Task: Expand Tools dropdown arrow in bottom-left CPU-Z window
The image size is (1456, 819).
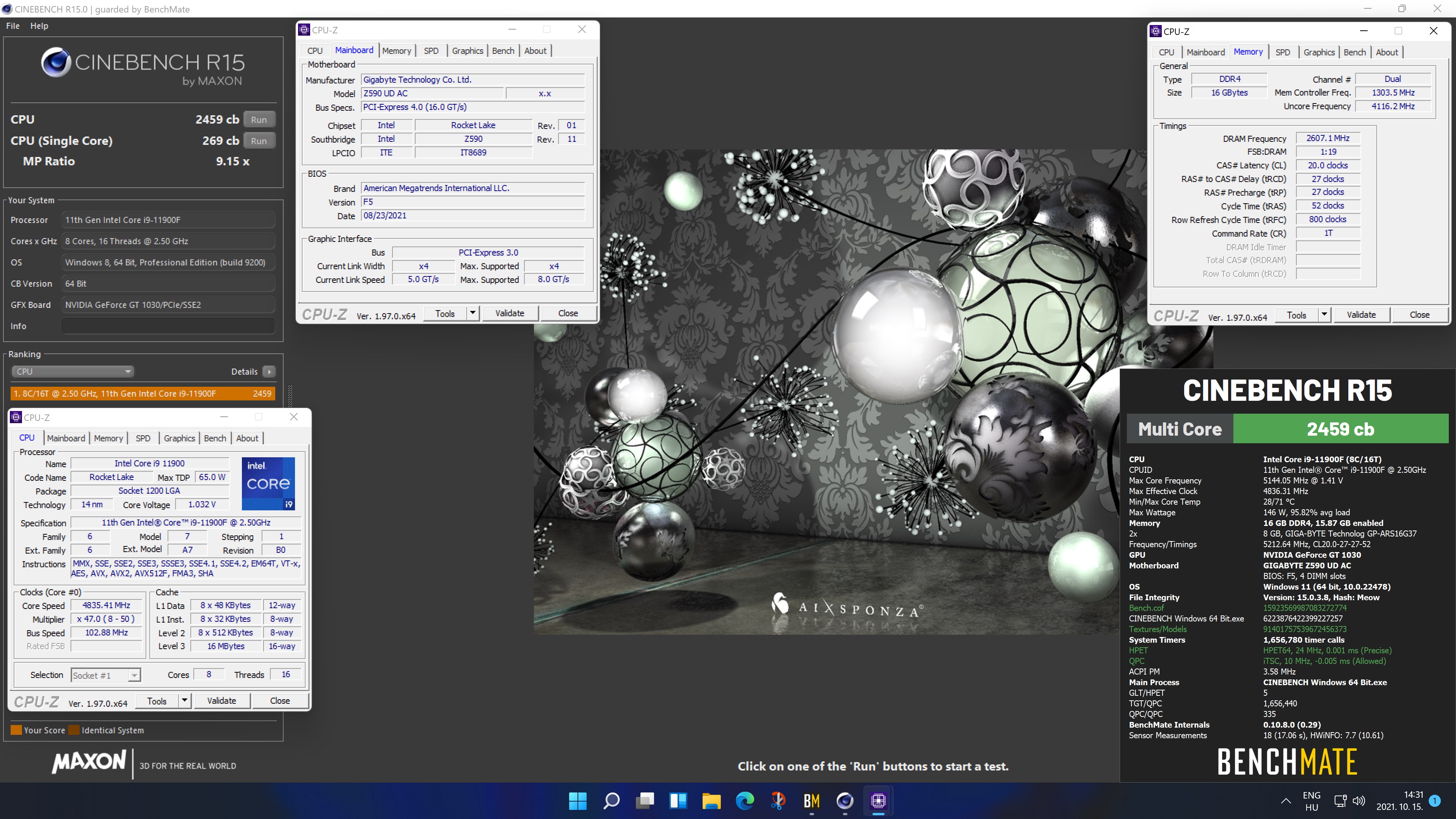Action: tap(184, 700)
